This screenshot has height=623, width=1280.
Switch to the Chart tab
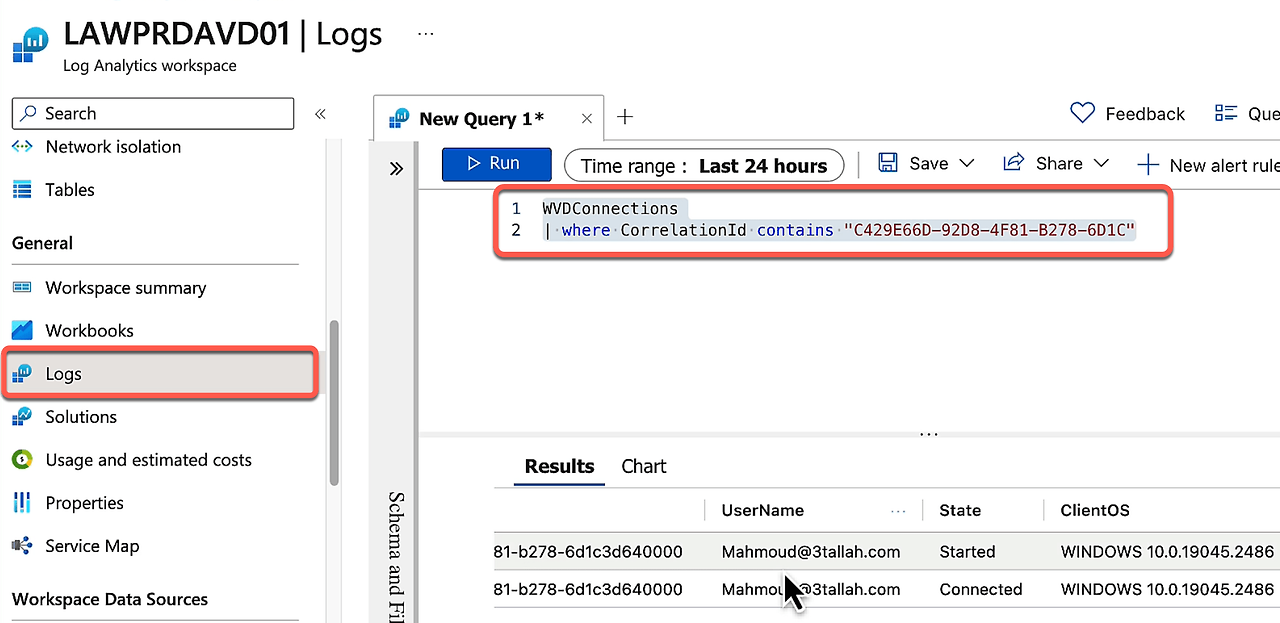(644, 467)
